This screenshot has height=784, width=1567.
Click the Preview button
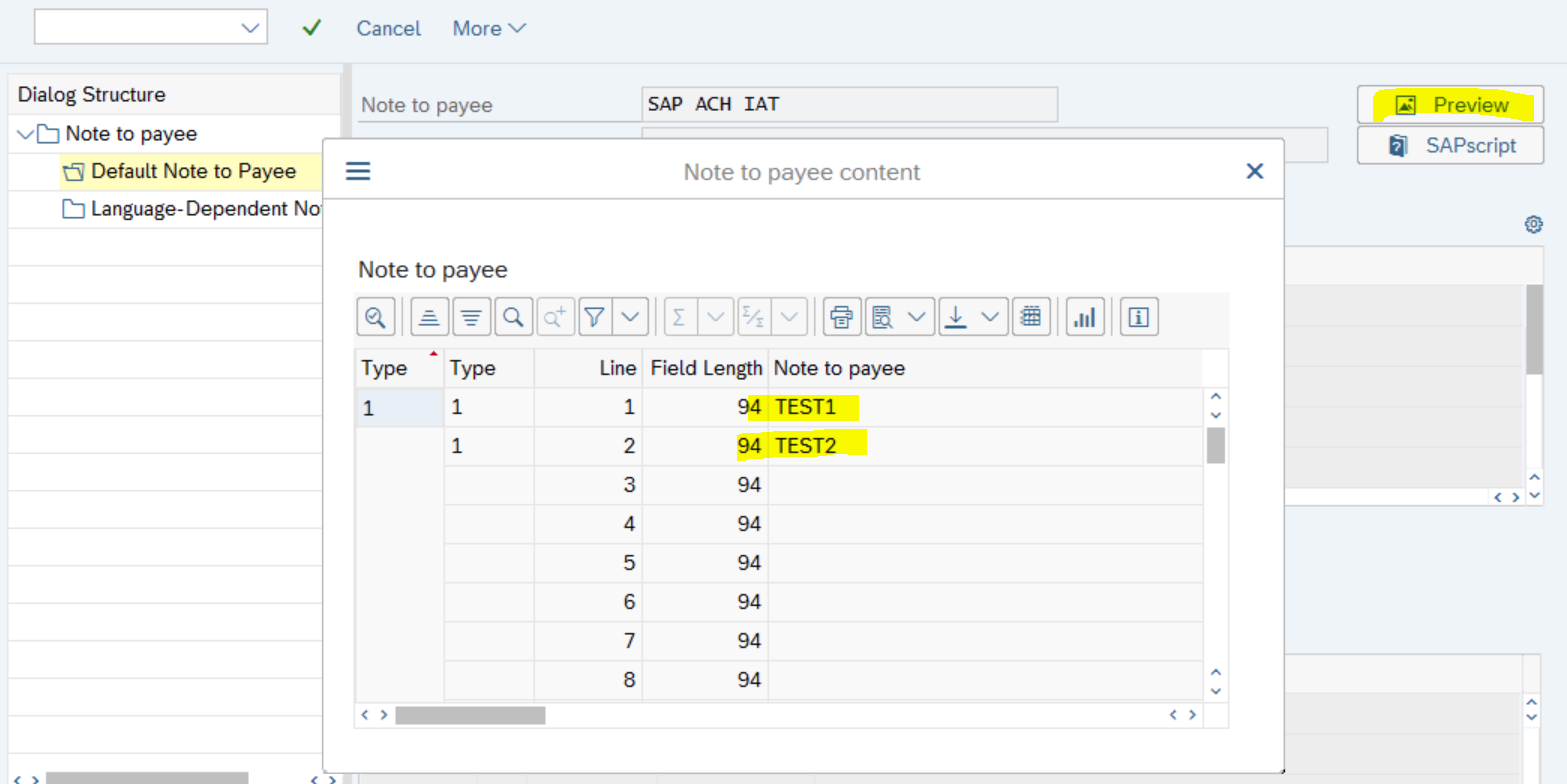coord(1451,105)
